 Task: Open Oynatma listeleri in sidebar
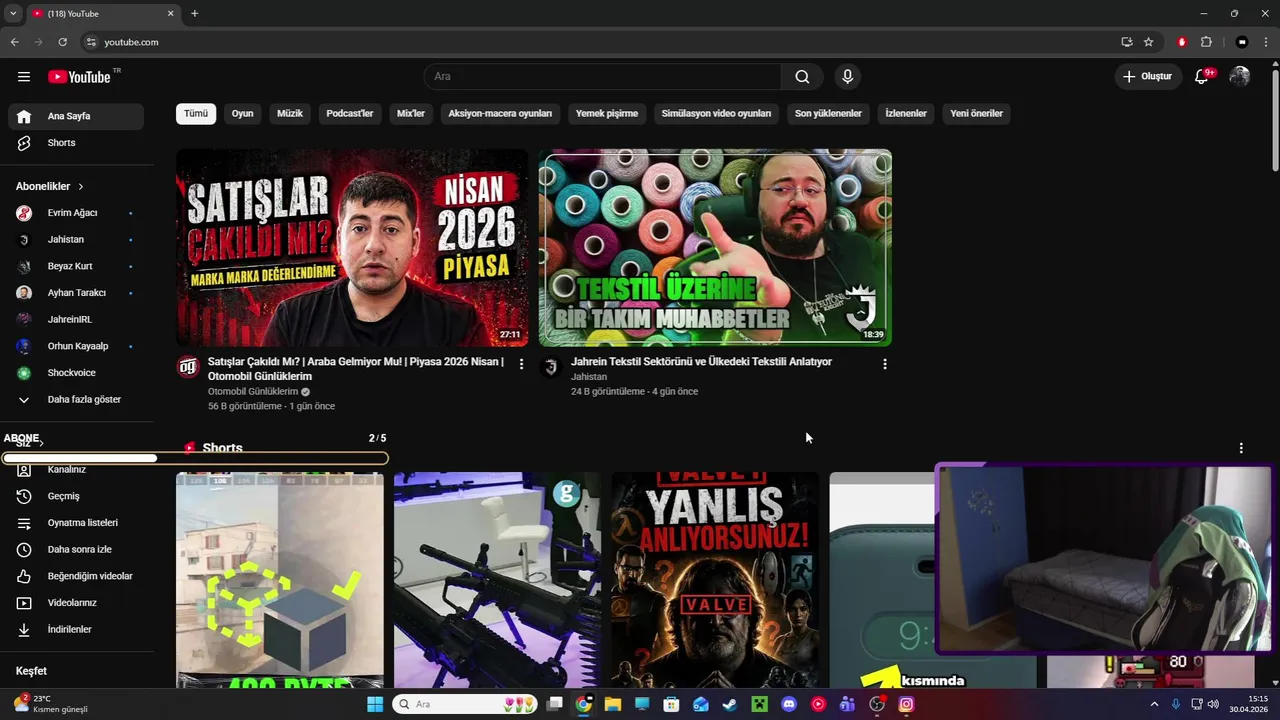pyautogui.click(x=76, y=523)
